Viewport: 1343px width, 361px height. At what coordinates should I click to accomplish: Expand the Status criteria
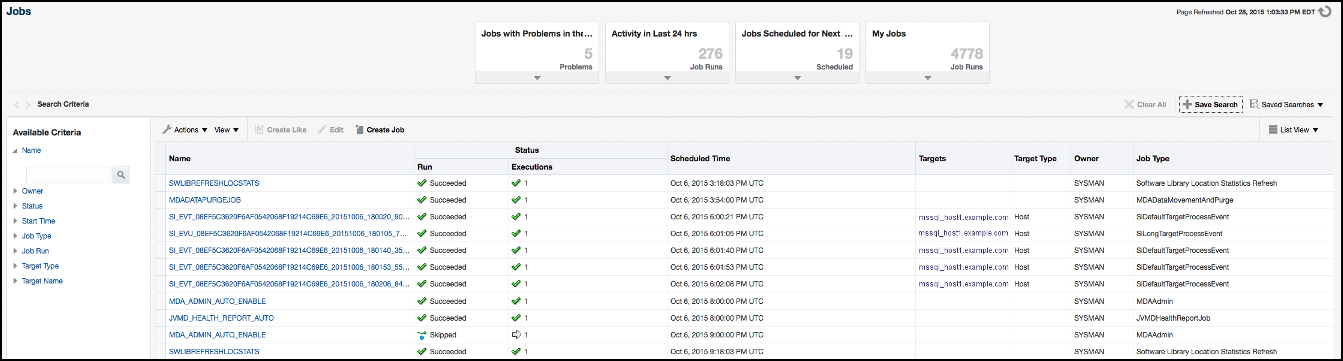click(x=15, y=205)
